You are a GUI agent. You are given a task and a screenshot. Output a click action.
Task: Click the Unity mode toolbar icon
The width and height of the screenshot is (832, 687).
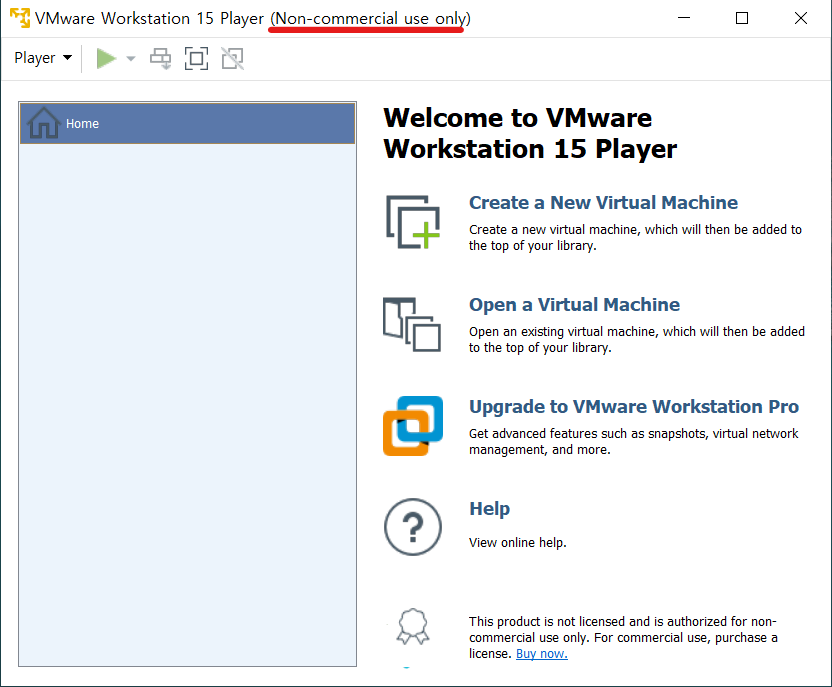pyautogui.click(x=232, y=58)
